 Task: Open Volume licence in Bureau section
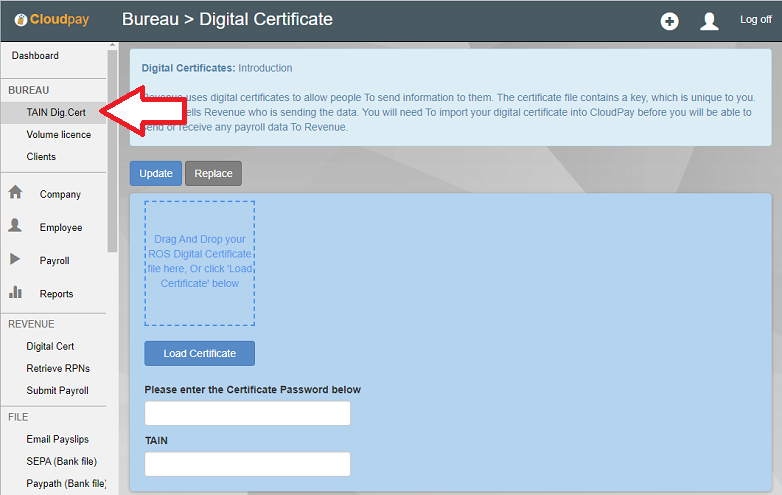tap(58, 135)
